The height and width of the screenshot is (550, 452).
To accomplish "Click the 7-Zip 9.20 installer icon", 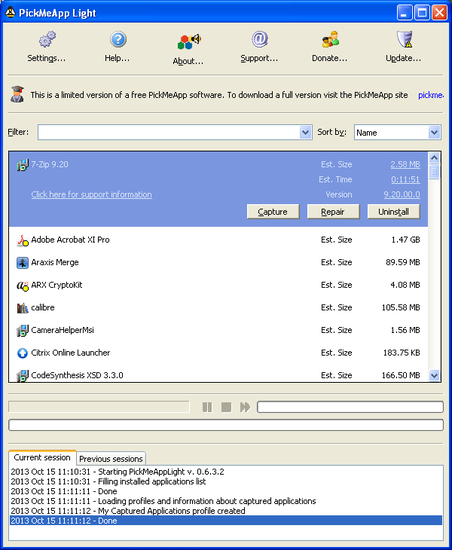I will click(22, 165).
